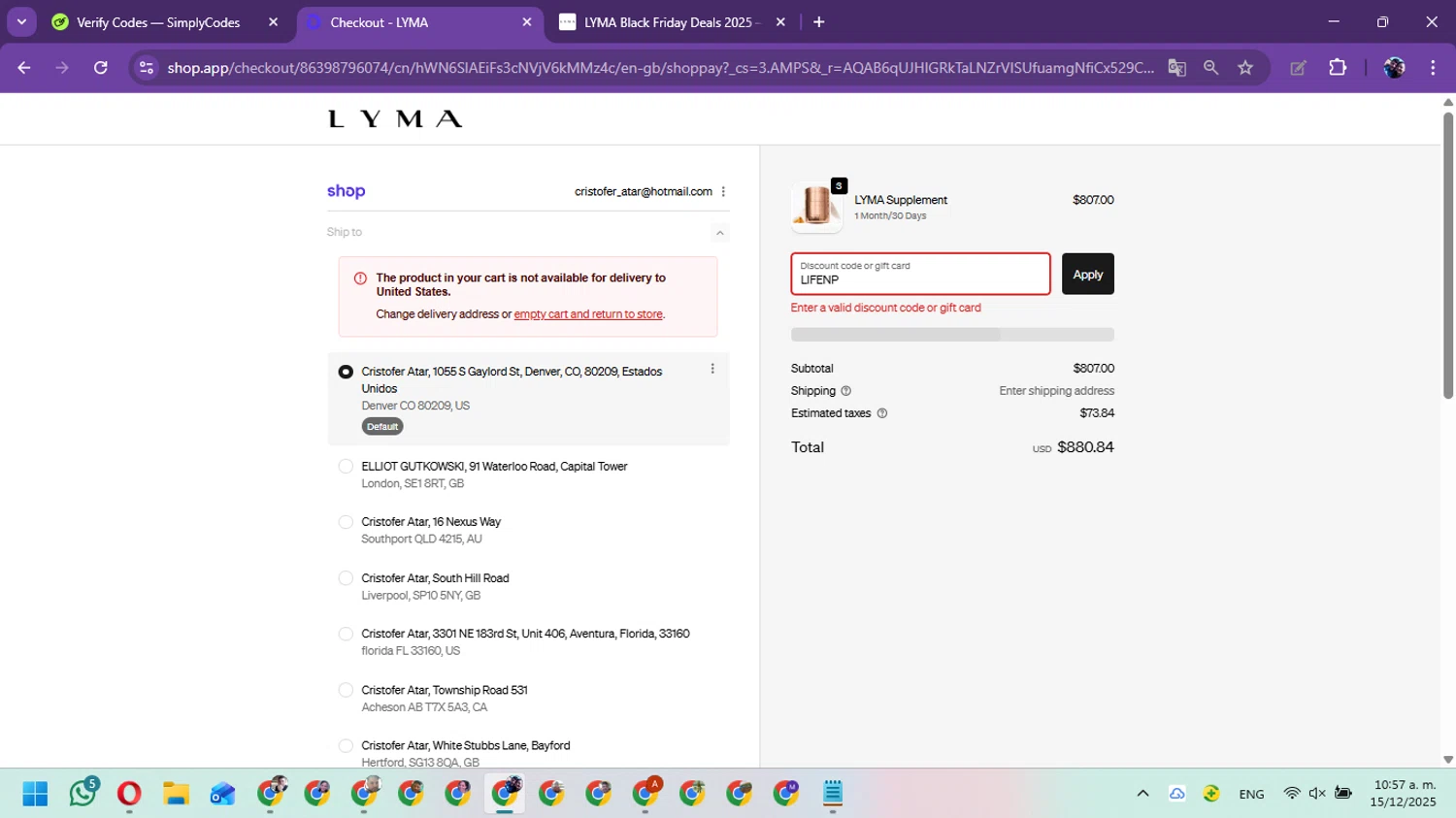Open the info icon next to Shipping
The width and height of the screenshot is (1456, 818).
[x=845, y=391]
